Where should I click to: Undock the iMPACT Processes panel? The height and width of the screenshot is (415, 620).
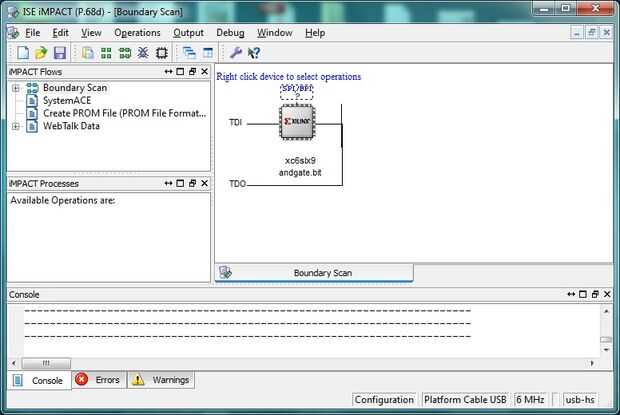click(x=192, y=183)
